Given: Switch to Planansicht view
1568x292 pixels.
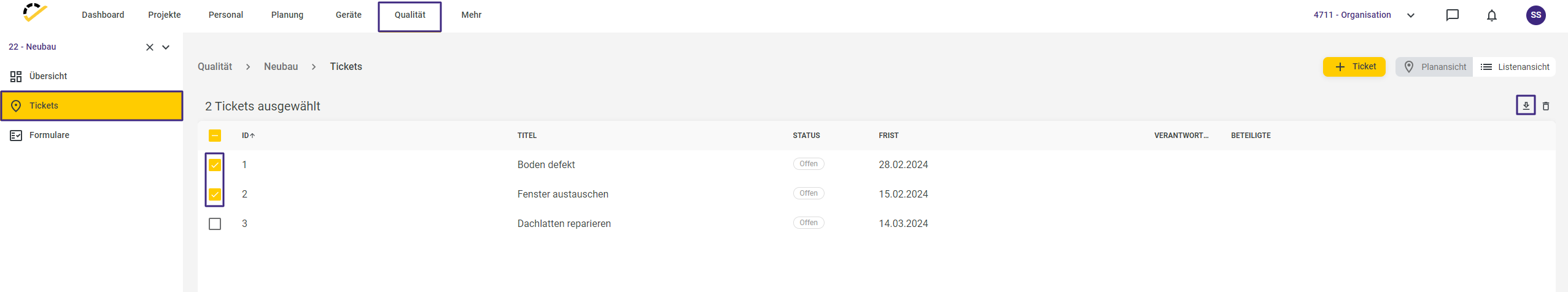Looking at the screenshot, I should (1434, 67).
